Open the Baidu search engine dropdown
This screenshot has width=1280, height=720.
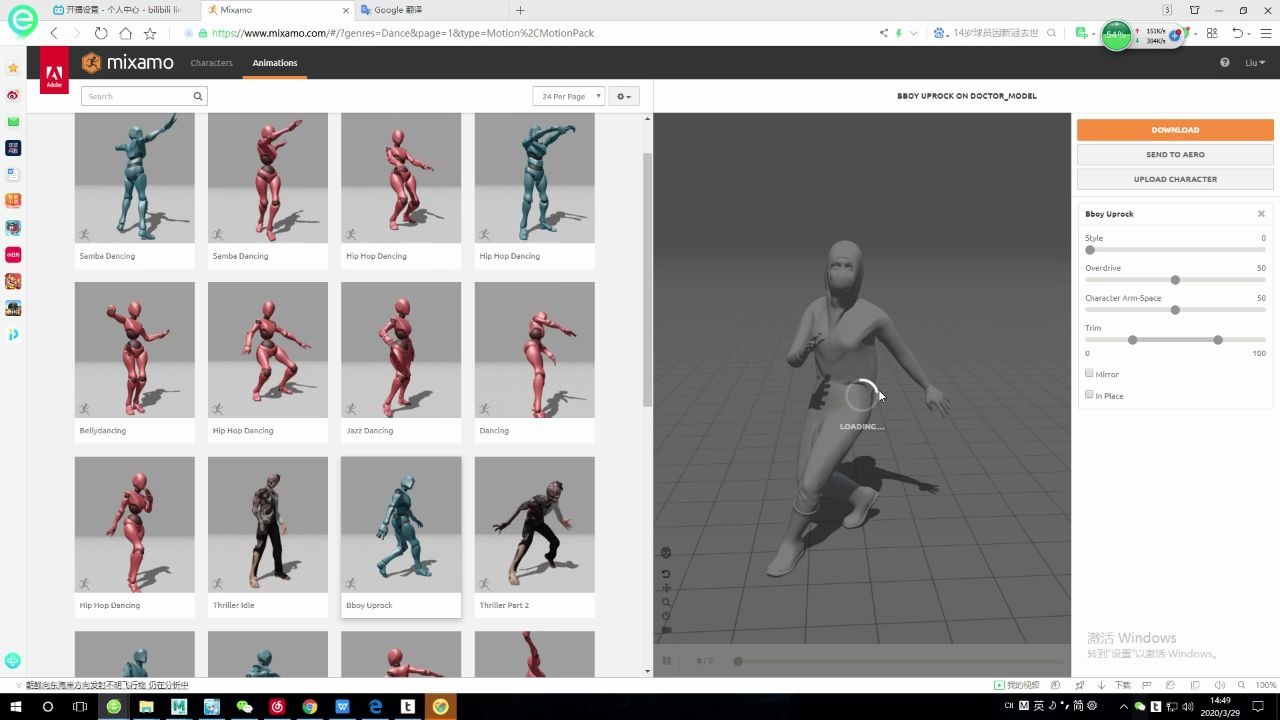pos(942,33)
